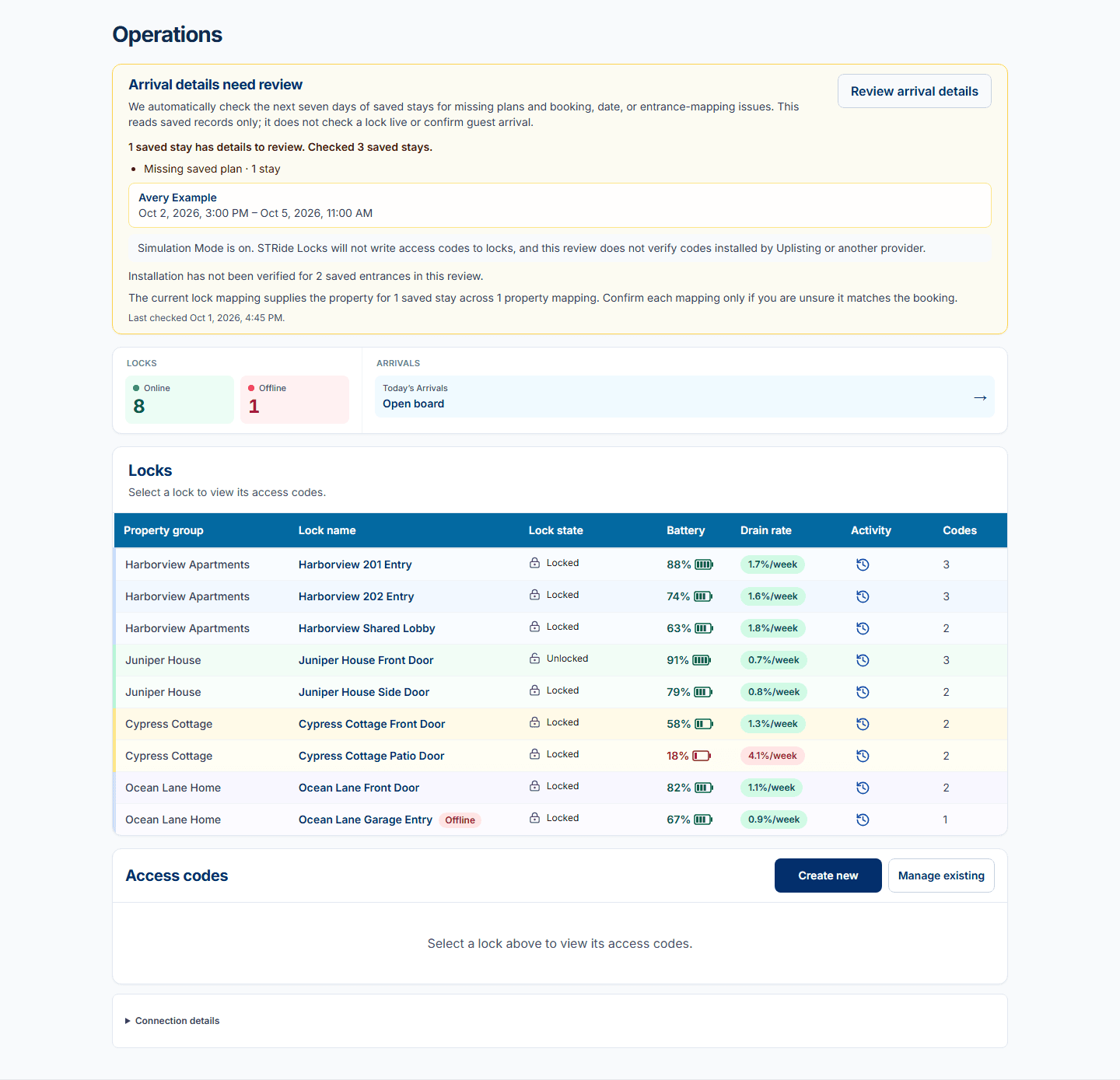Select the Harborview 202 Entry lock
Image resolution: width=1120 pixels, height=1080 pixels.
356,596
